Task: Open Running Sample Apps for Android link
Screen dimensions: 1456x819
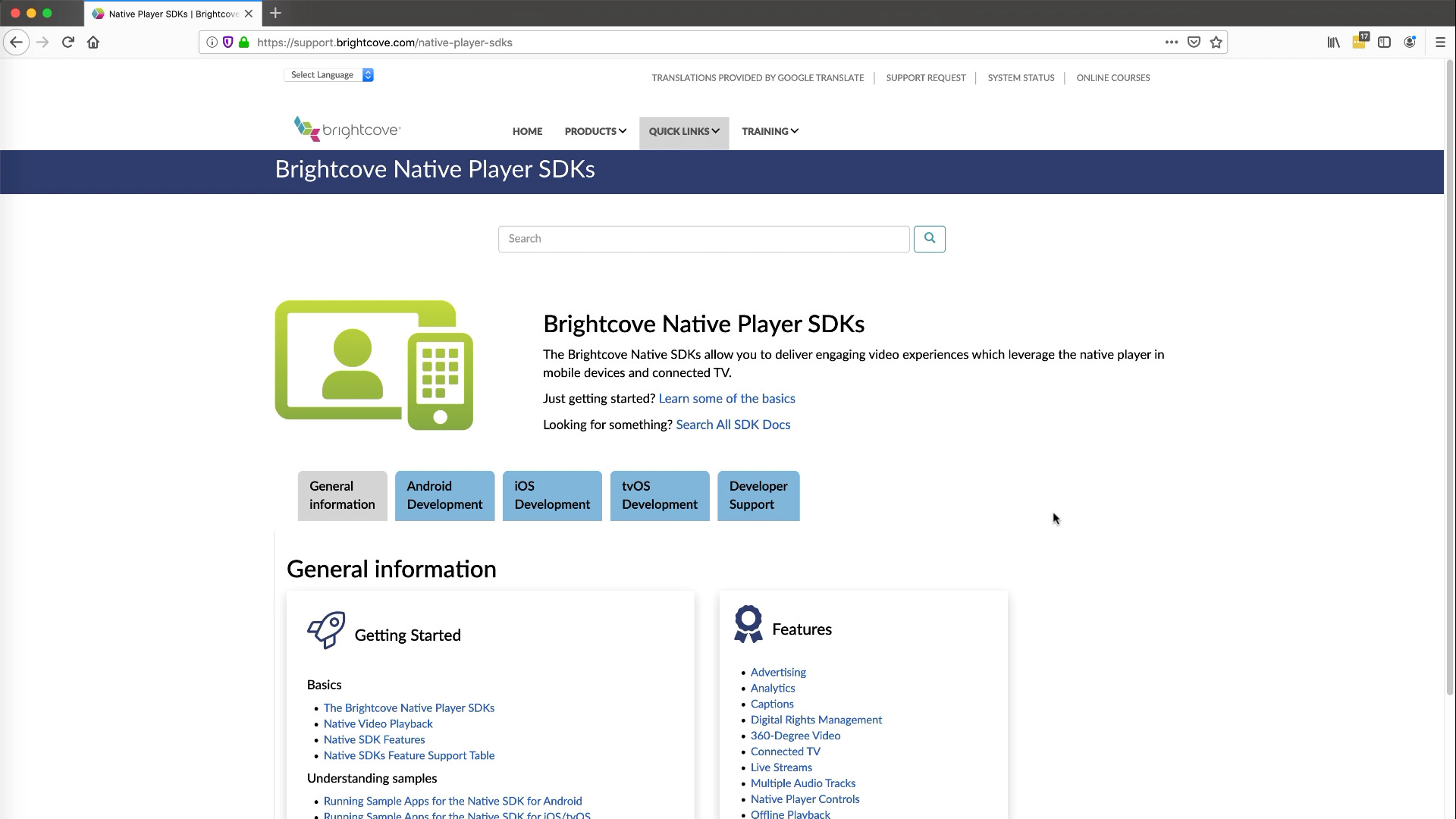Action: coord(453,802)
